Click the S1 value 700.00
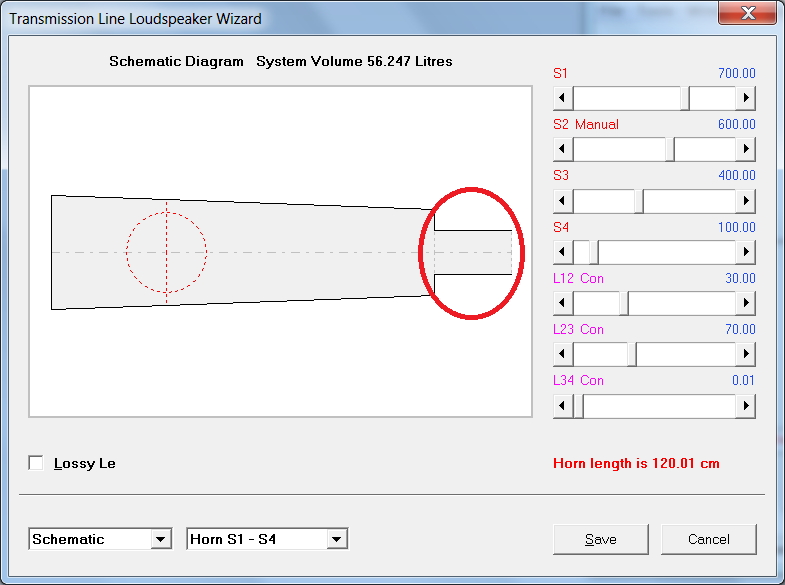This screenshot has height=585, width=785. [736, 73]
